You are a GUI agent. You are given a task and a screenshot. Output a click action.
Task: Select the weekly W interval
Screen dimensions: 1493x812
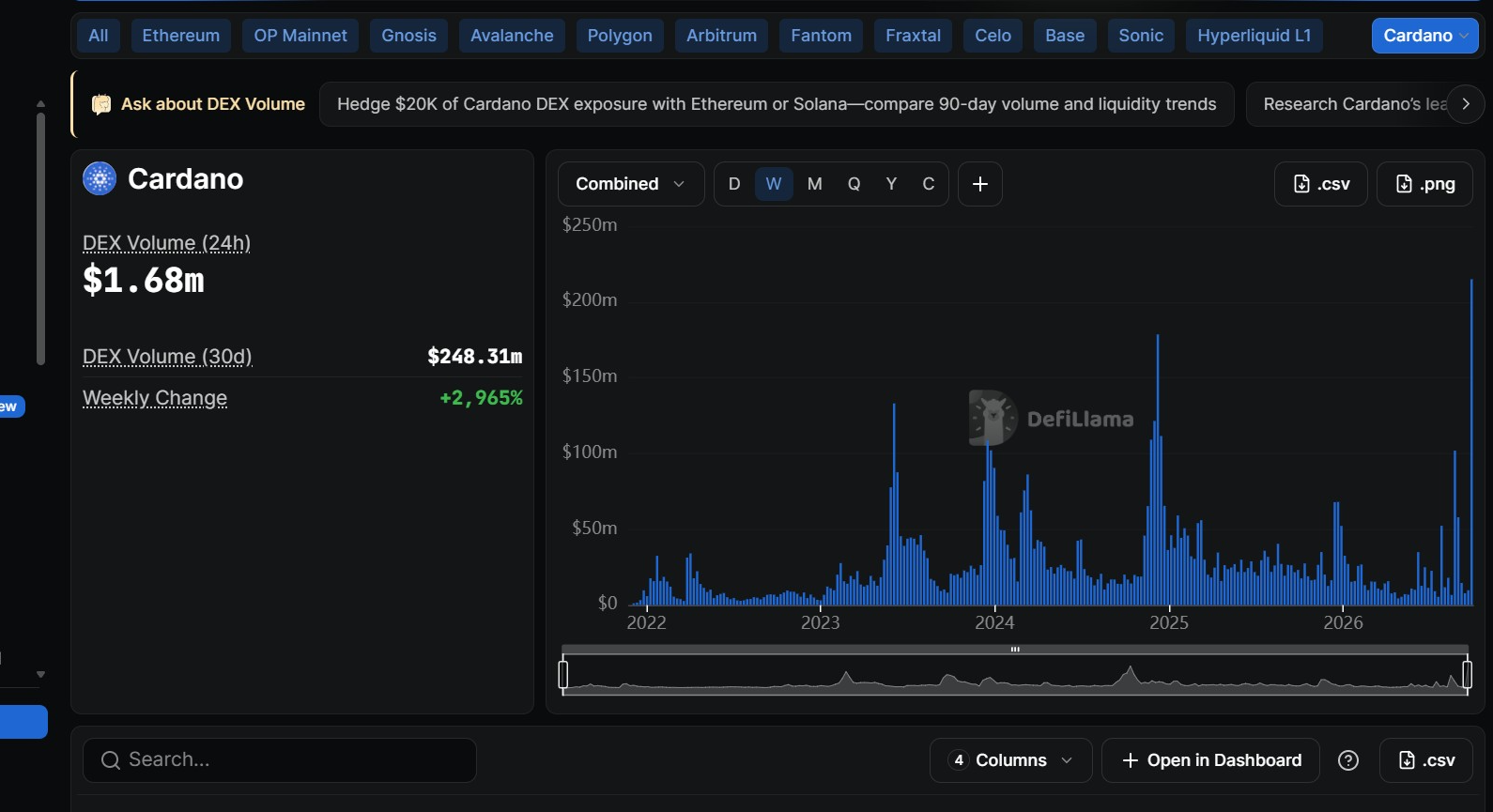click(774, 184)
